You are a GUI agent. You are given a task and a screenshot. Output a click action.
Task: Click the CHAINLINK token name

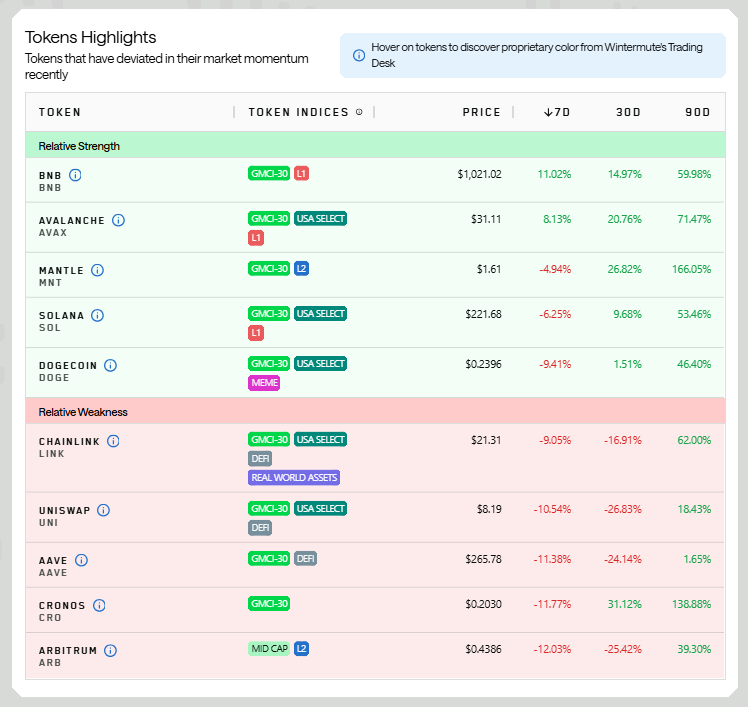69,441
